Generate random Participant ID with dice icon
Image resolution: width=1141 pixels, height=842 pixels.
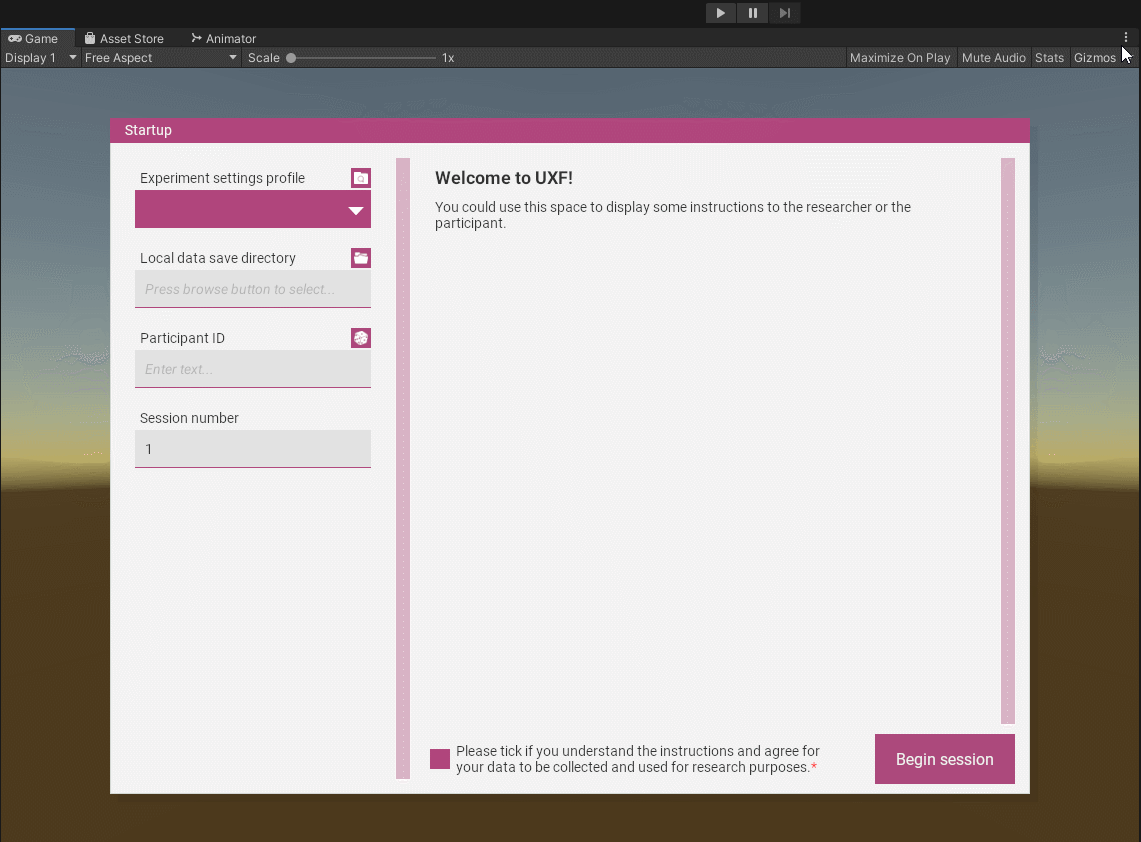[x=361, y=338]
